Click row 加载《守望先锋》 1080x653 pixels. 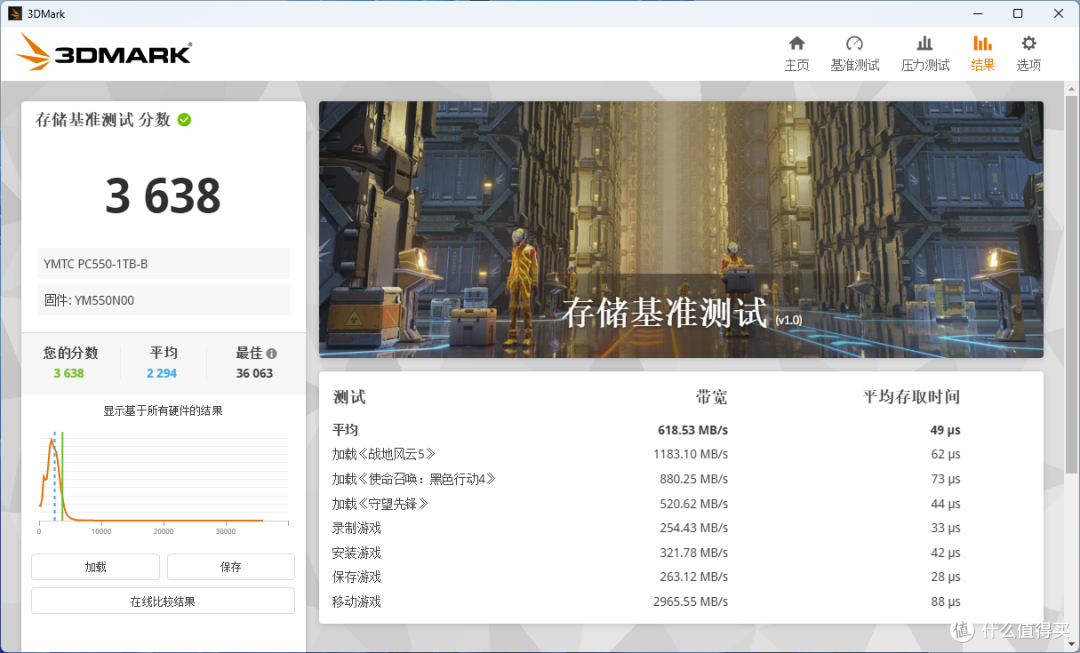point(646,504)
